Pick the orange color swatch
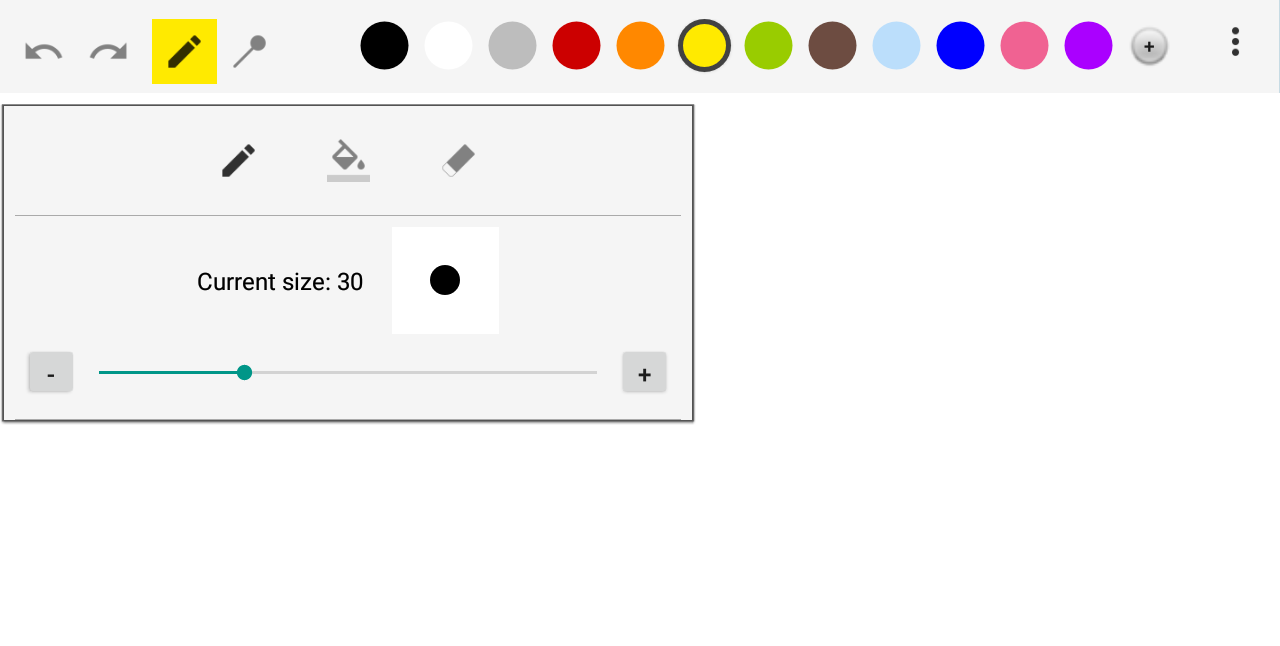Image resolution: width=1280 pixels, height=646 pixels. click(x=640, y=46)
